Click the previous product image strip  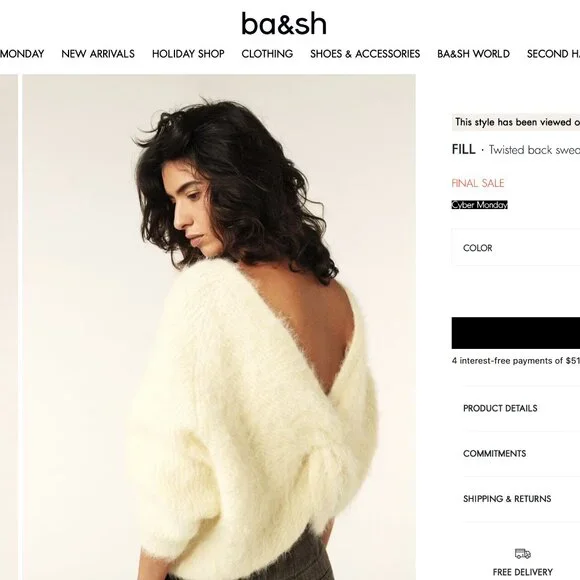click(x=9, y=327)
